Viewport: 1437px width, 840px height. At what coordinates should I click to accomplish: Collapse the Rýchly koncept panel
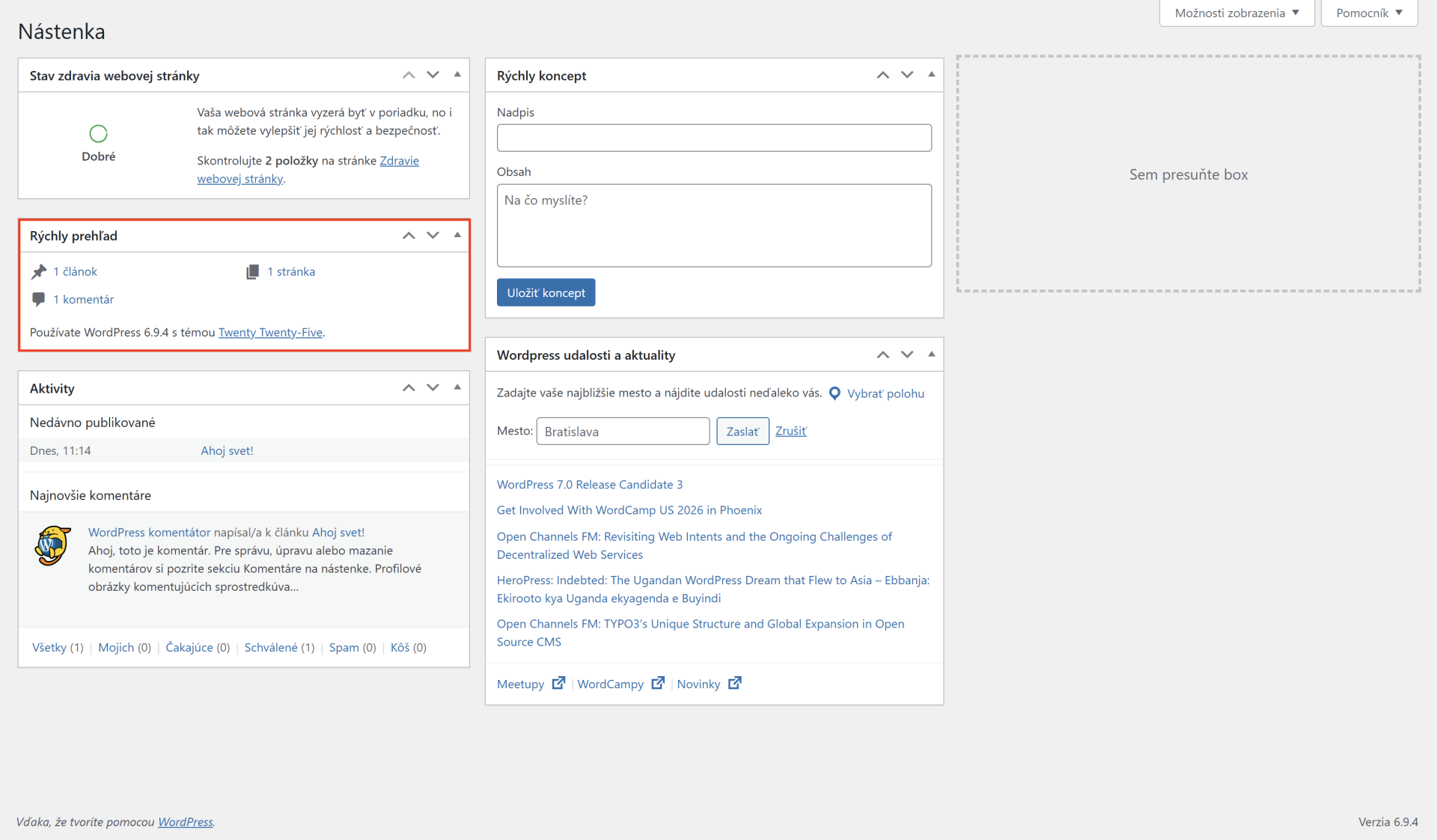[932, 75]
